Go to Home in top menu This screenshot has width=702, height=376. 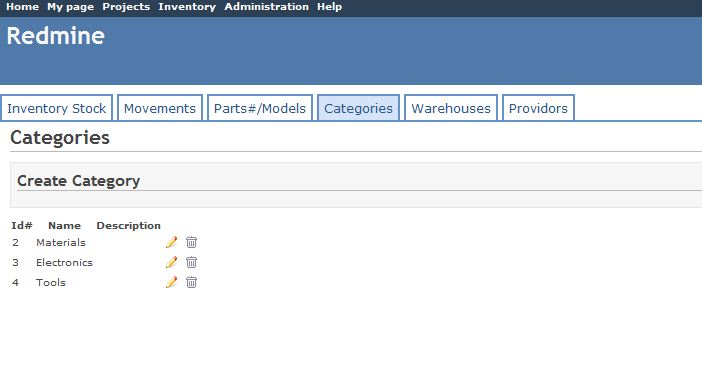22,7
